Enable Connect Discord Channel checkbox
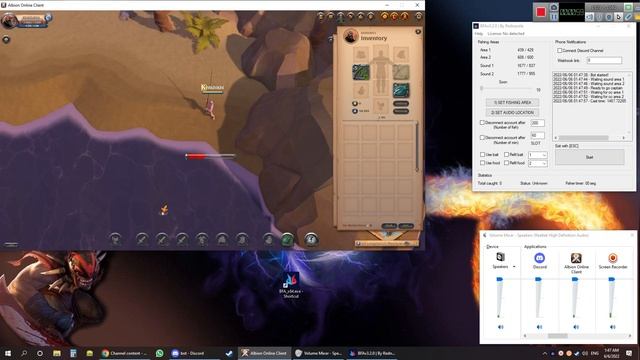Screen dimensions: 640x360 559,51
